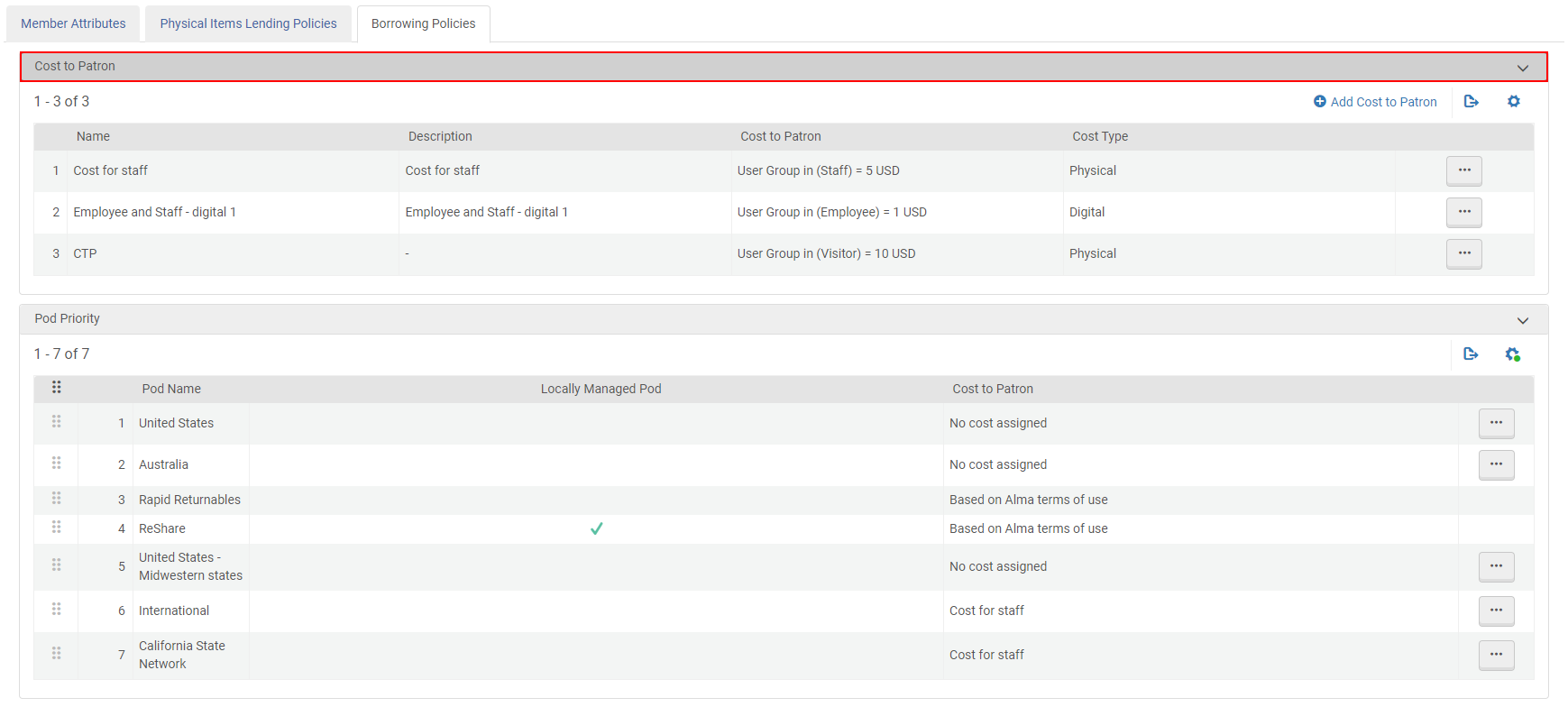The width and height of the screenshot is (1568, 707).
Task: Click export icon in Pod Priority section
Action: pos(1471,354)
